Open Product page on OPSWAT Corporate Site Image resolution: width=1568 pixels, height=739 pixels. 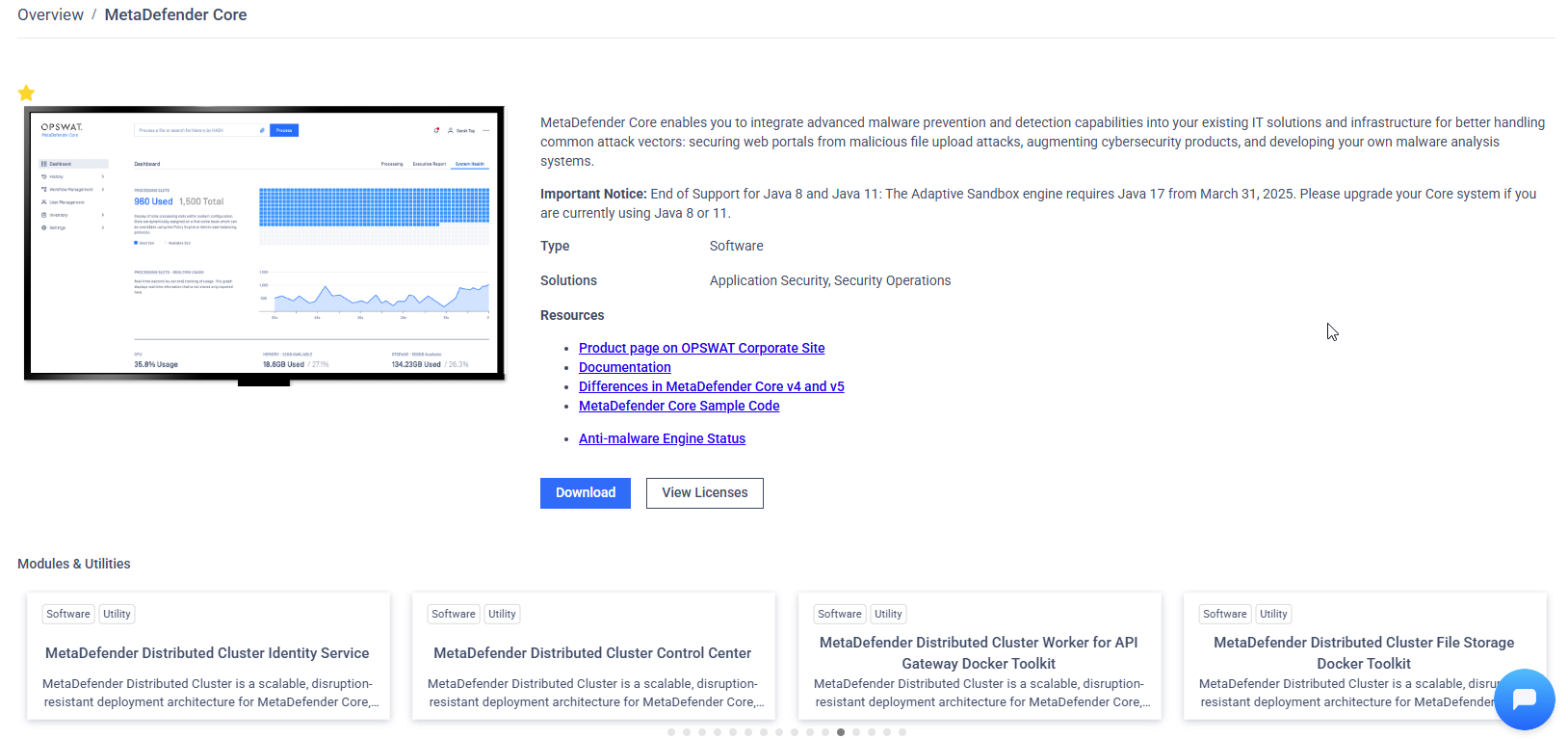pos(701,348)
